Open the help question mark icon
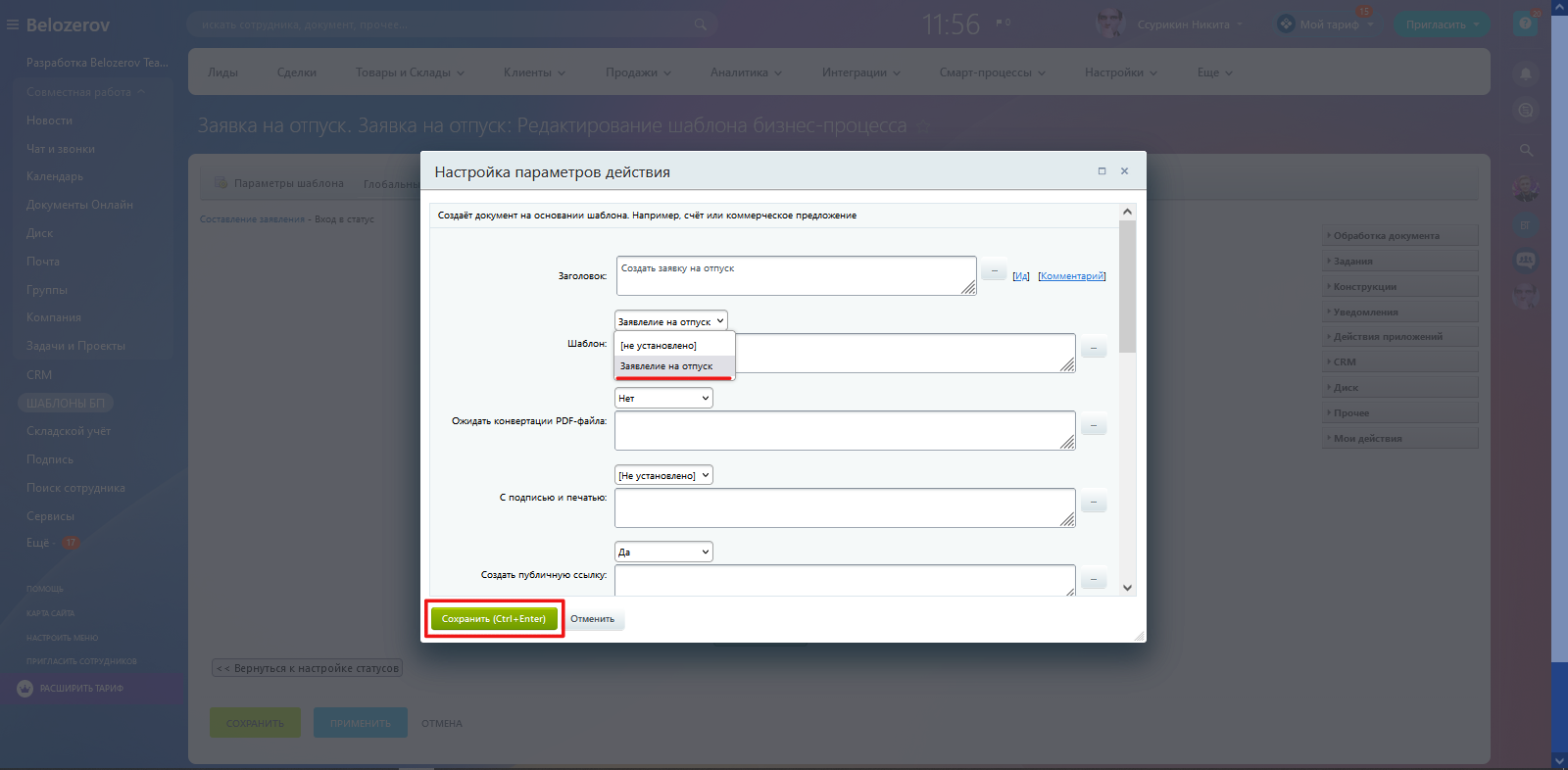Screen dimensions: 1568x770 (x=1525, y=24)
